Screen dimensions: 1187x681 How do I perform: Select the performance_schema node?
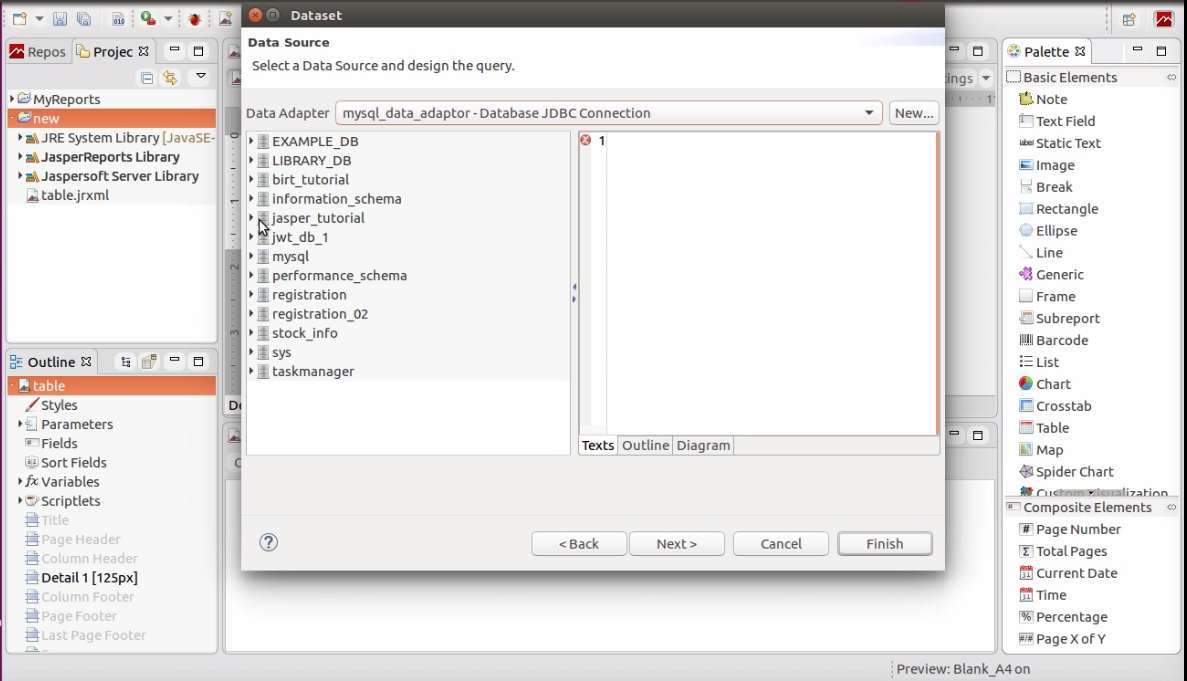tap(339, 275)
